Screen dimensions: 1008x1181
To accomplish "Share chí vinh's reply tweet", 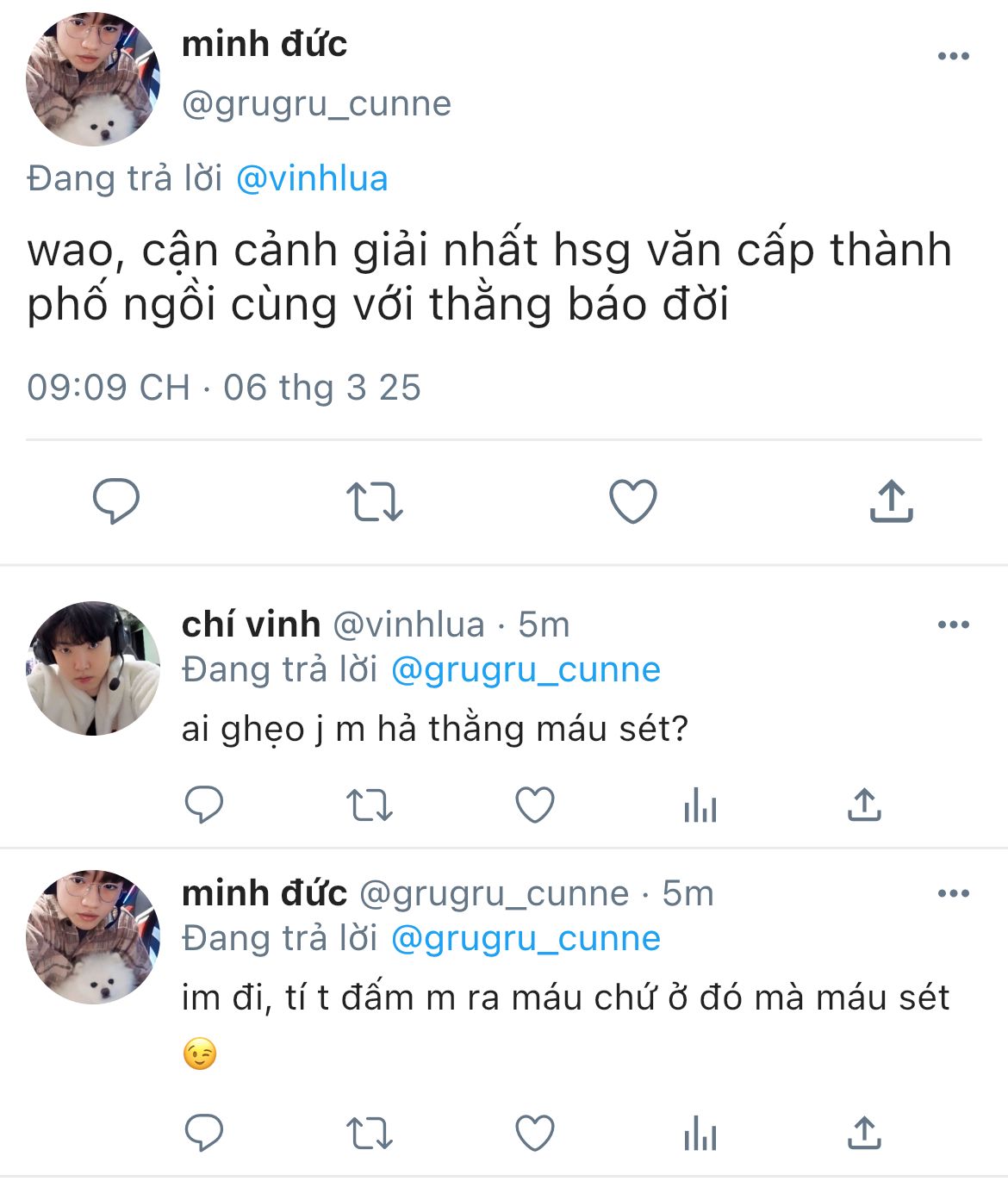I will point(864,805).
